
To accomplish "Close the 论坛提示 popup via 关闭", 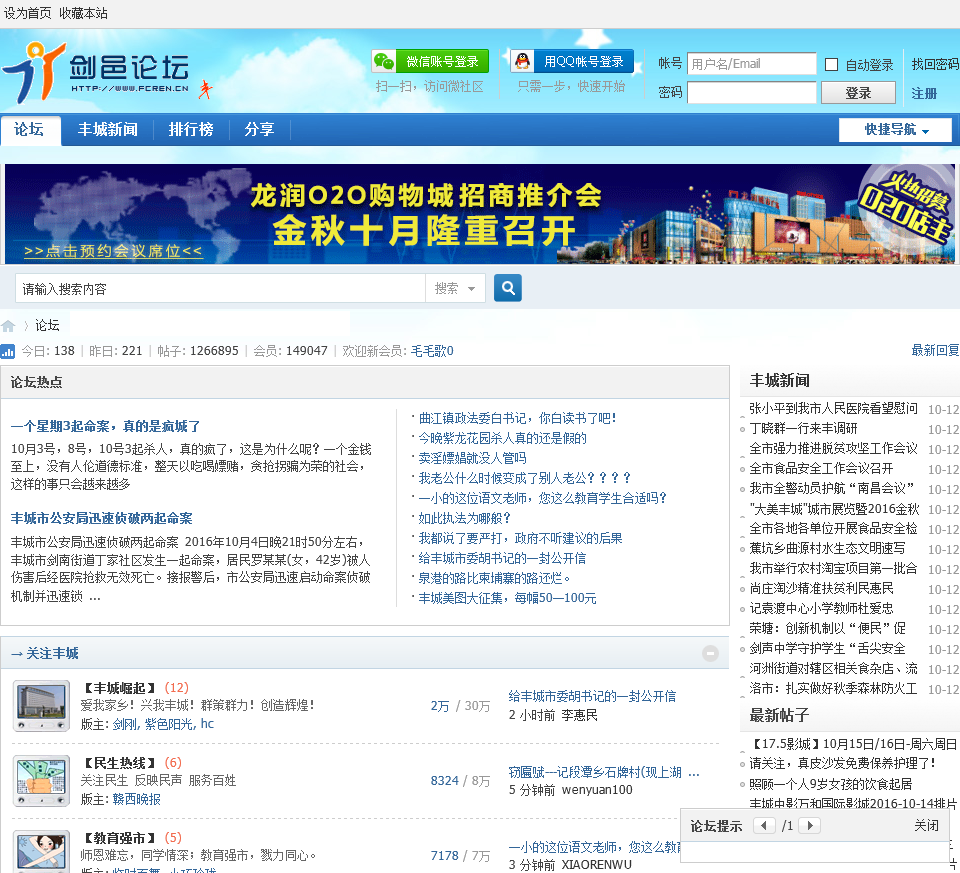I will pyautogui.click(x=926, y=825).
